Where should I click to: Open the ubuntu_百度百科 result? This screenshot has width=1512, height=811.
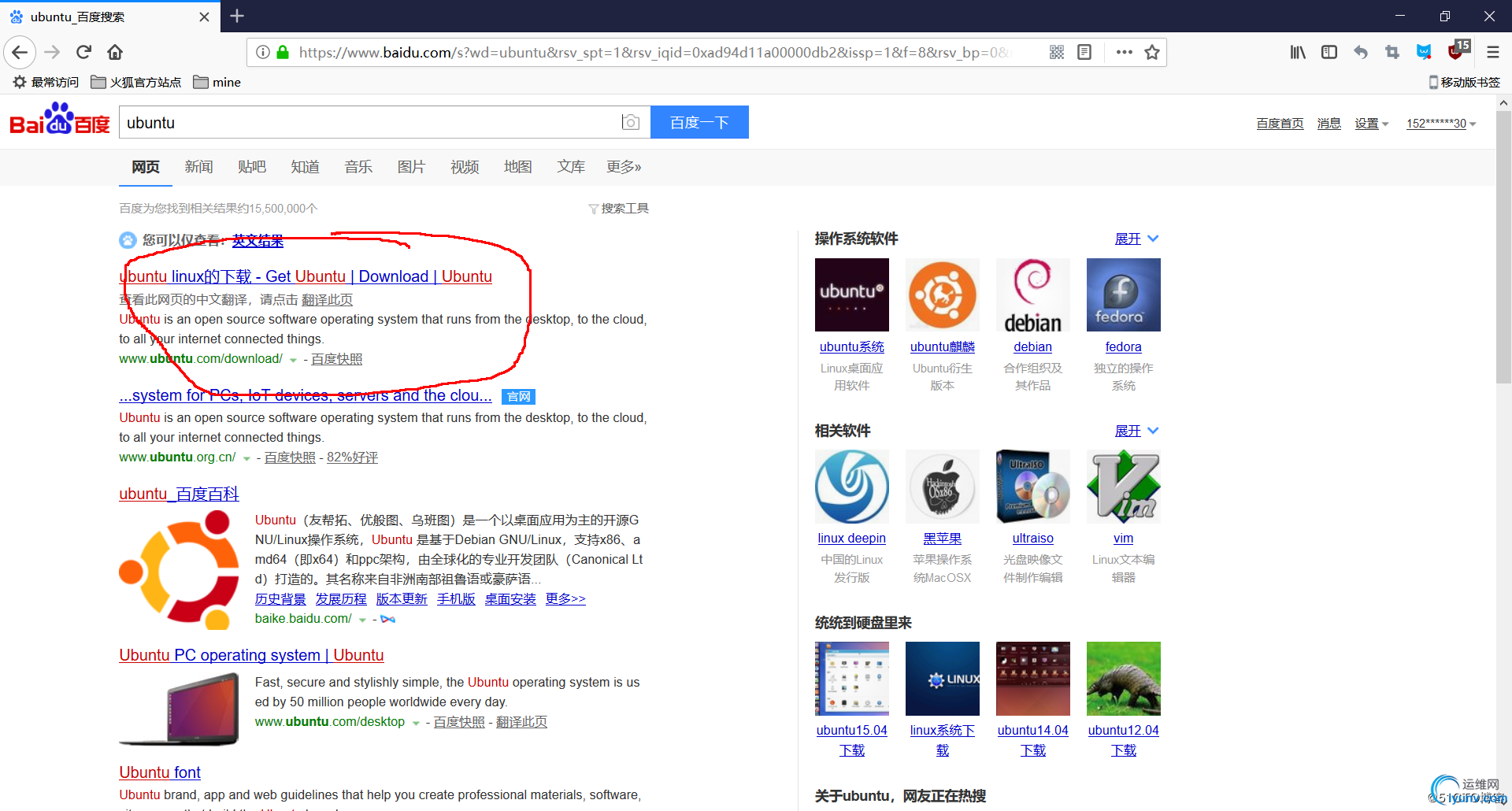[x=179, y=494]
